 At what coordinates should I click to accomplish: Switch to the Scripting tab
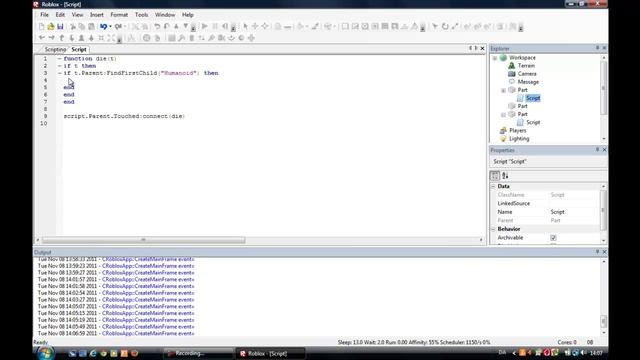tap(55, 49)
